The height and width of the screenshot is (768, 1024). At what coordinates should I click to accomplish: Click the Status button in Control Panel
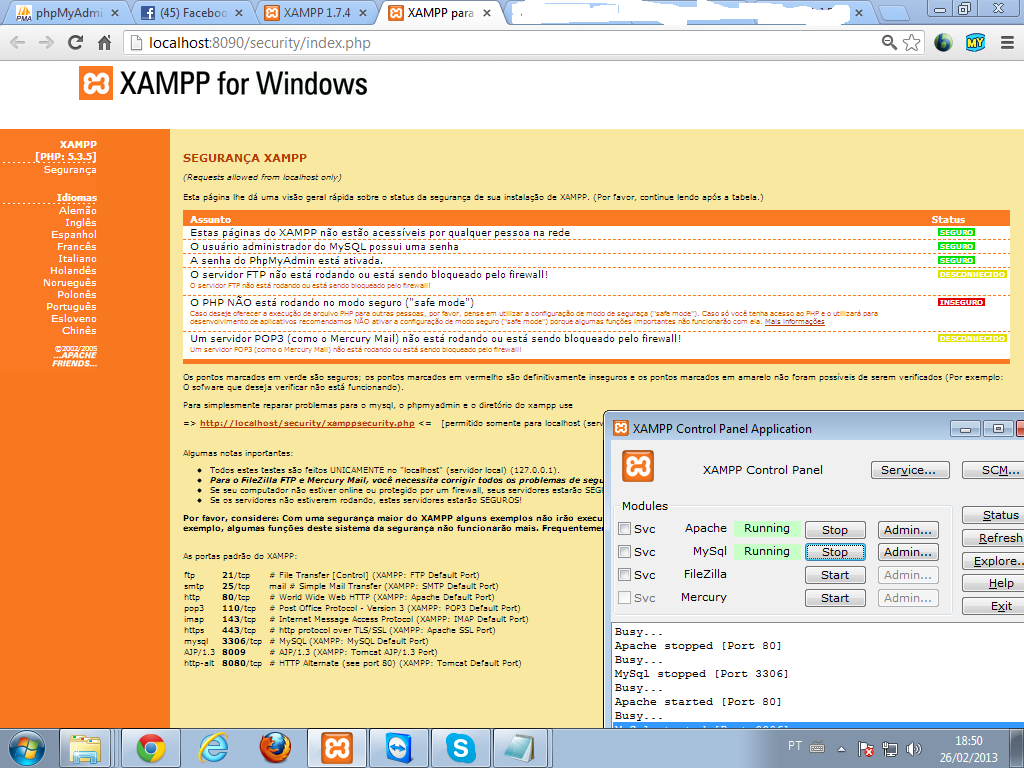tap(994, 515)
